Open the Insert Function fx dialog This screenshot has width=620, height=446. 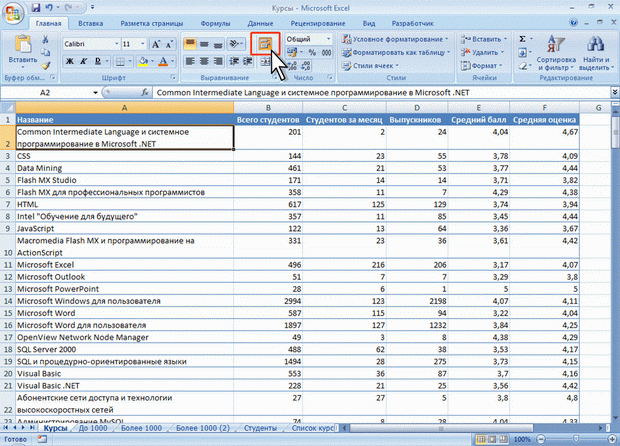point(145,93)
